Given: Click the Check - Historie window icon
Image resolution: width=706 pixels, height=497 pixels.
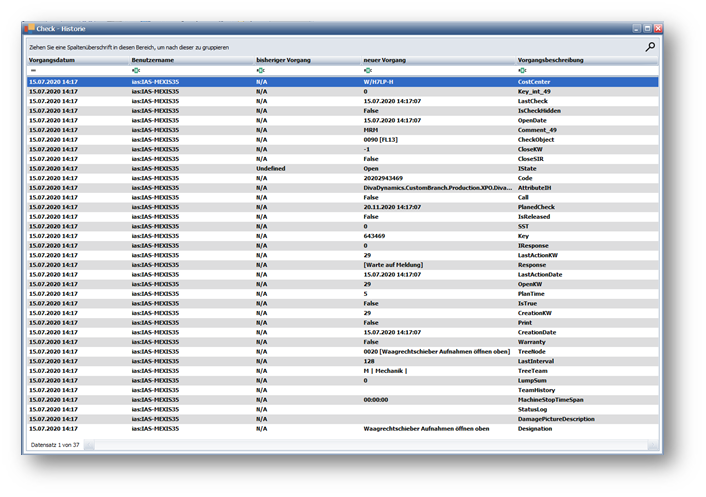Looking at the screenshot, I should tap(30, 29).
